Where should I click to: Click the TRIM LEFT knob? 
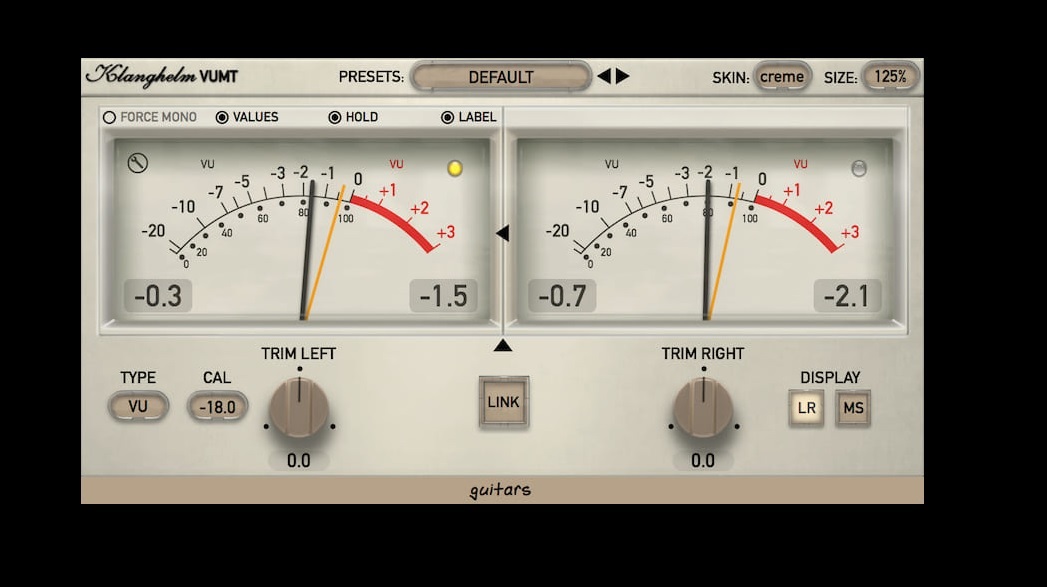coord(299,407)
